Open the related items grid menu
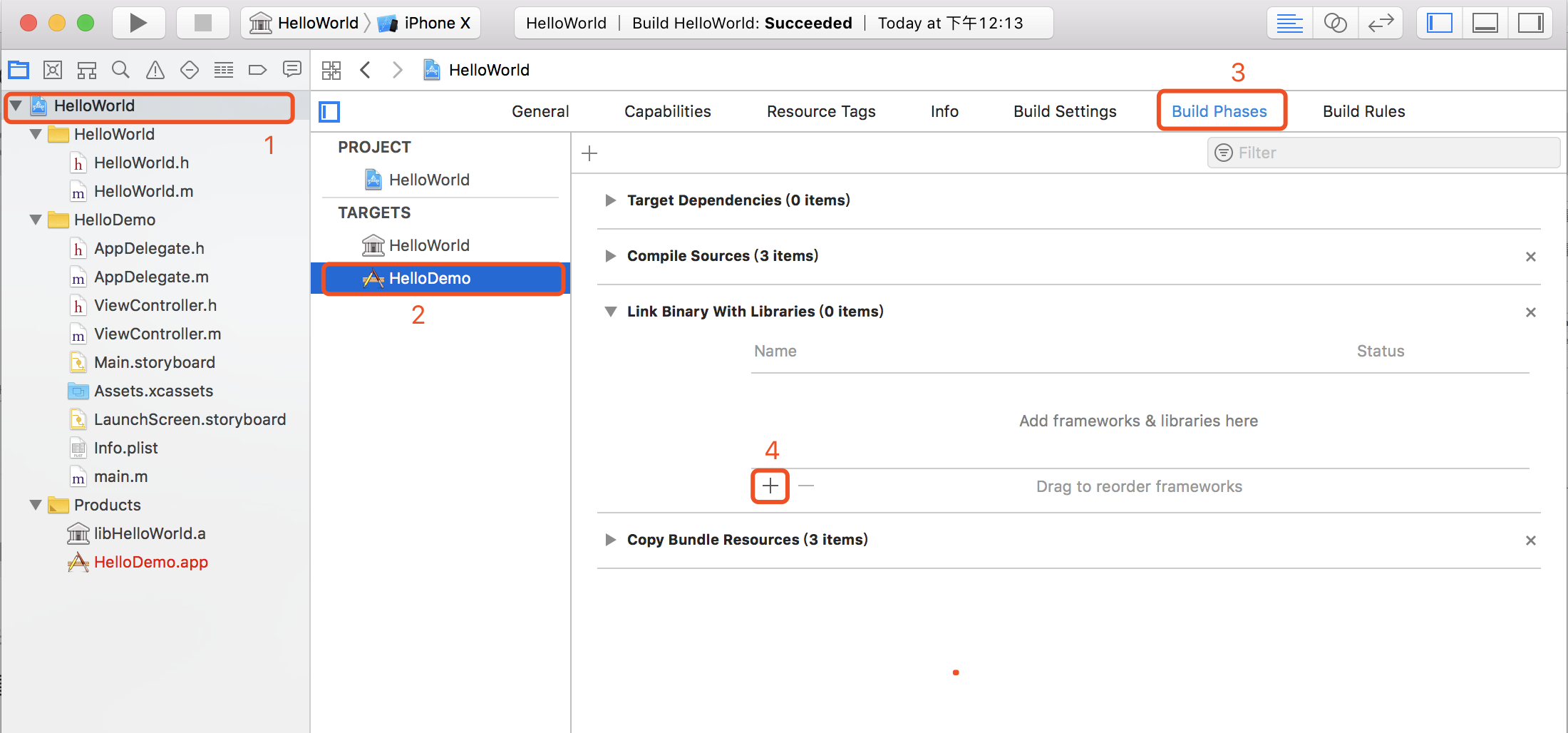1568x733 pixels. [x=331, y=70]
